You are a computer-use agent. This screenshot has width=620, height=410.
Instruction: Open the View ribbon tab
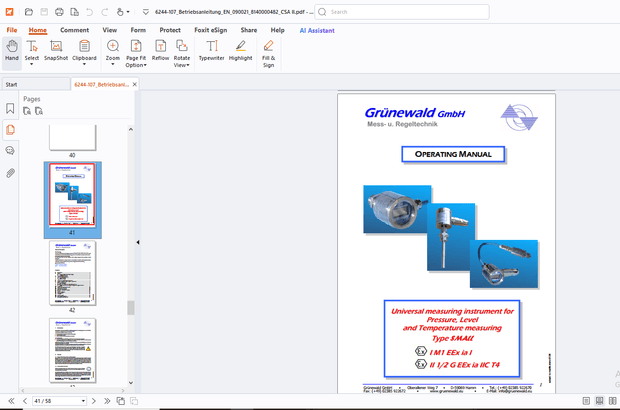pos(110,30)
